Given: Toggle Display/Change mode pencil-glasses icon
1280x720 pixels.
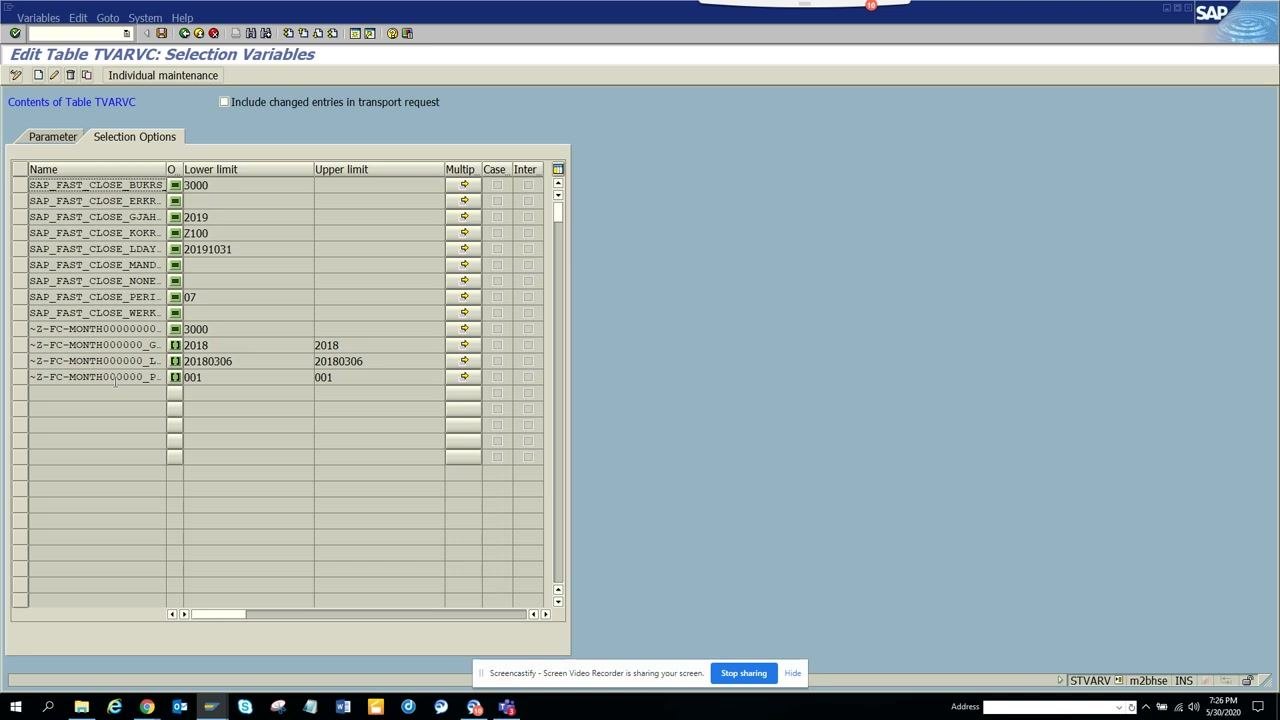Looking at the screenshot, I should [x=16, y=75].
